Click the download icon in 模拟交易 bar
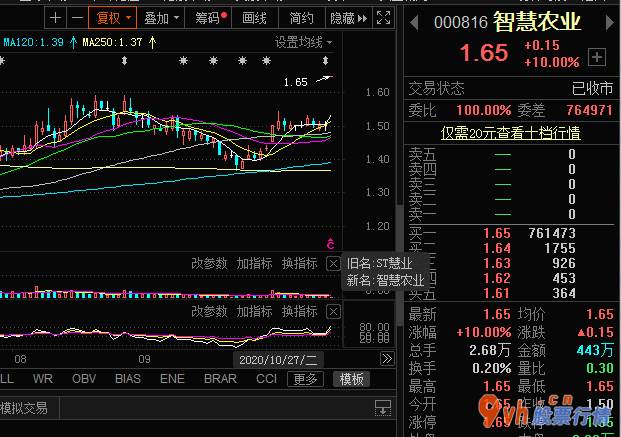 tap(382, 407)
